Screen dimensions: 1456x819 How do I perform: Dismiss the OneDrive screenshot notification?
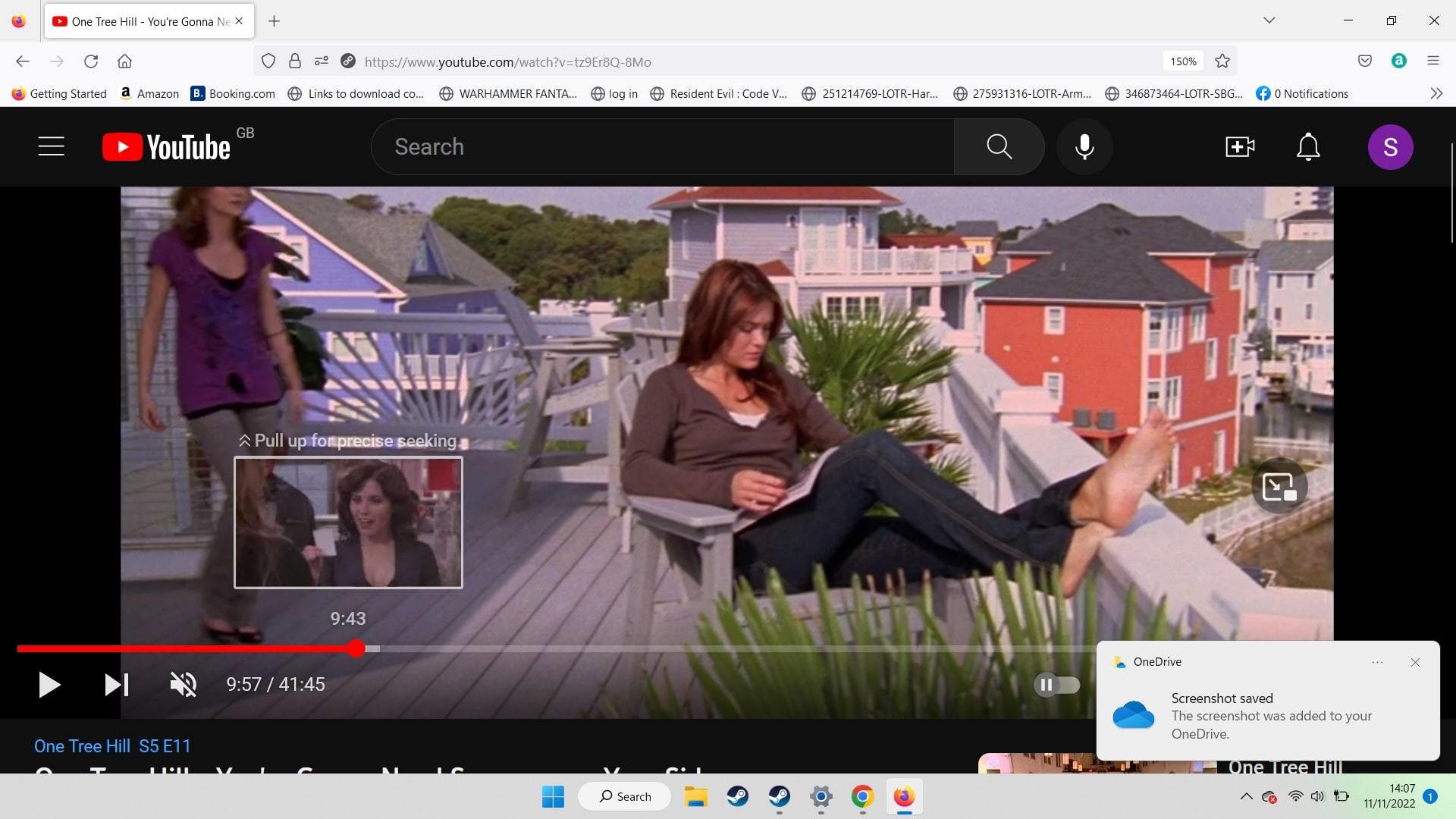(x=1415, y=662)
